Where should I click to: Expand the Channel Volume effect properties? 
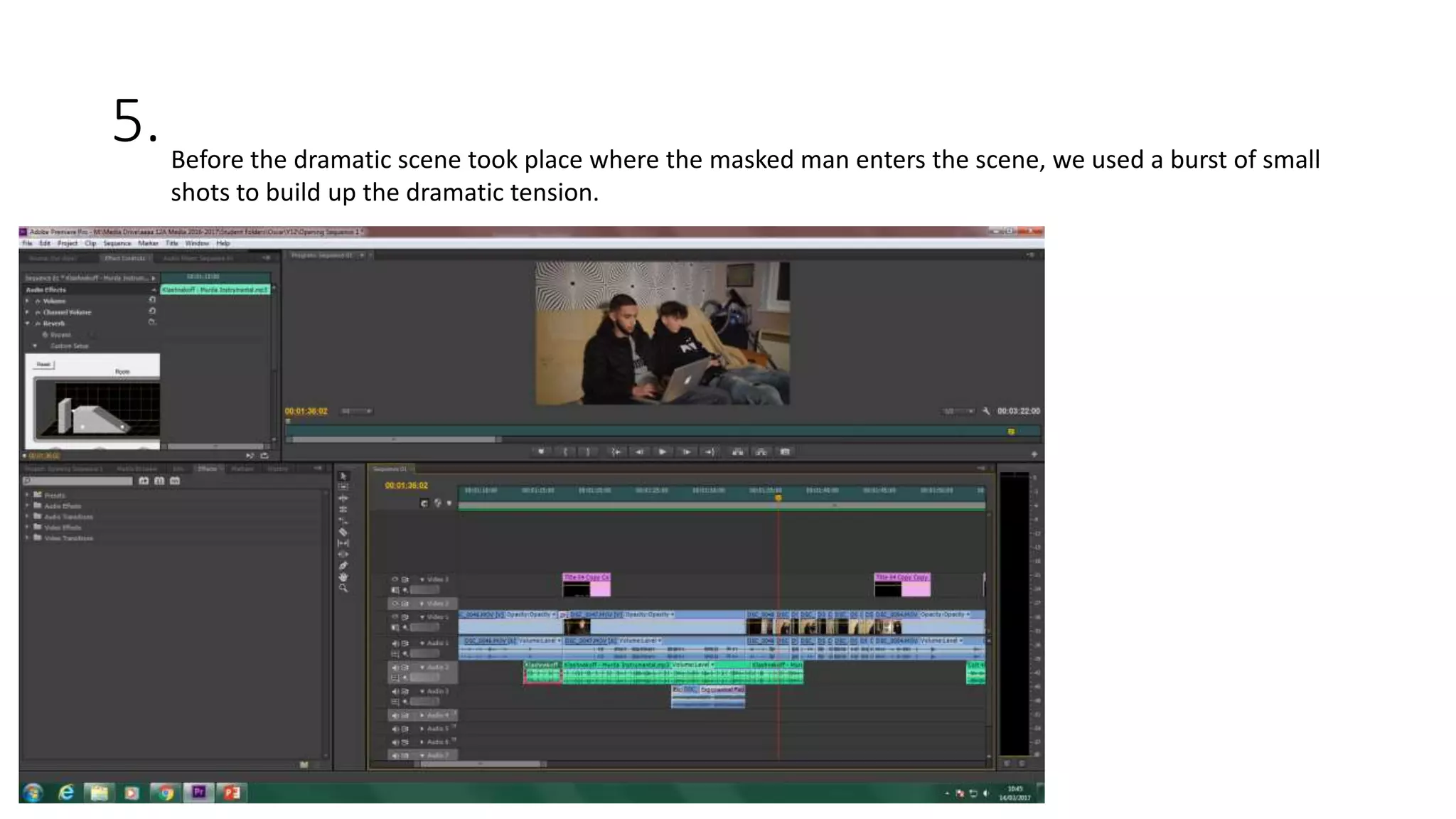[x=28, y=312]
